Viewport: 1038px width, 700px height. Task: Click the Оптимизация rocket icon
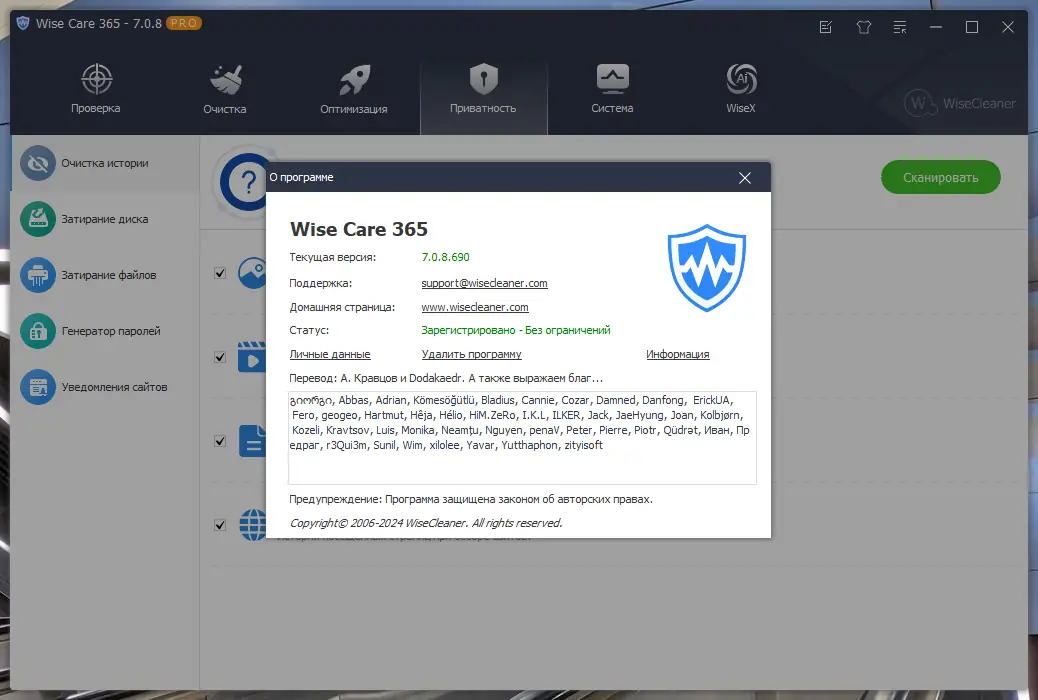click(355, 79)
